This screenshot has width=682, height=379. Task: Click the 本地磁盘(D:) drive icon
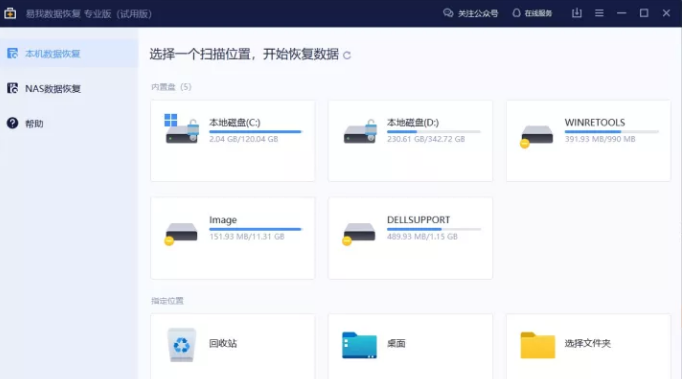(x=360, y=131)
